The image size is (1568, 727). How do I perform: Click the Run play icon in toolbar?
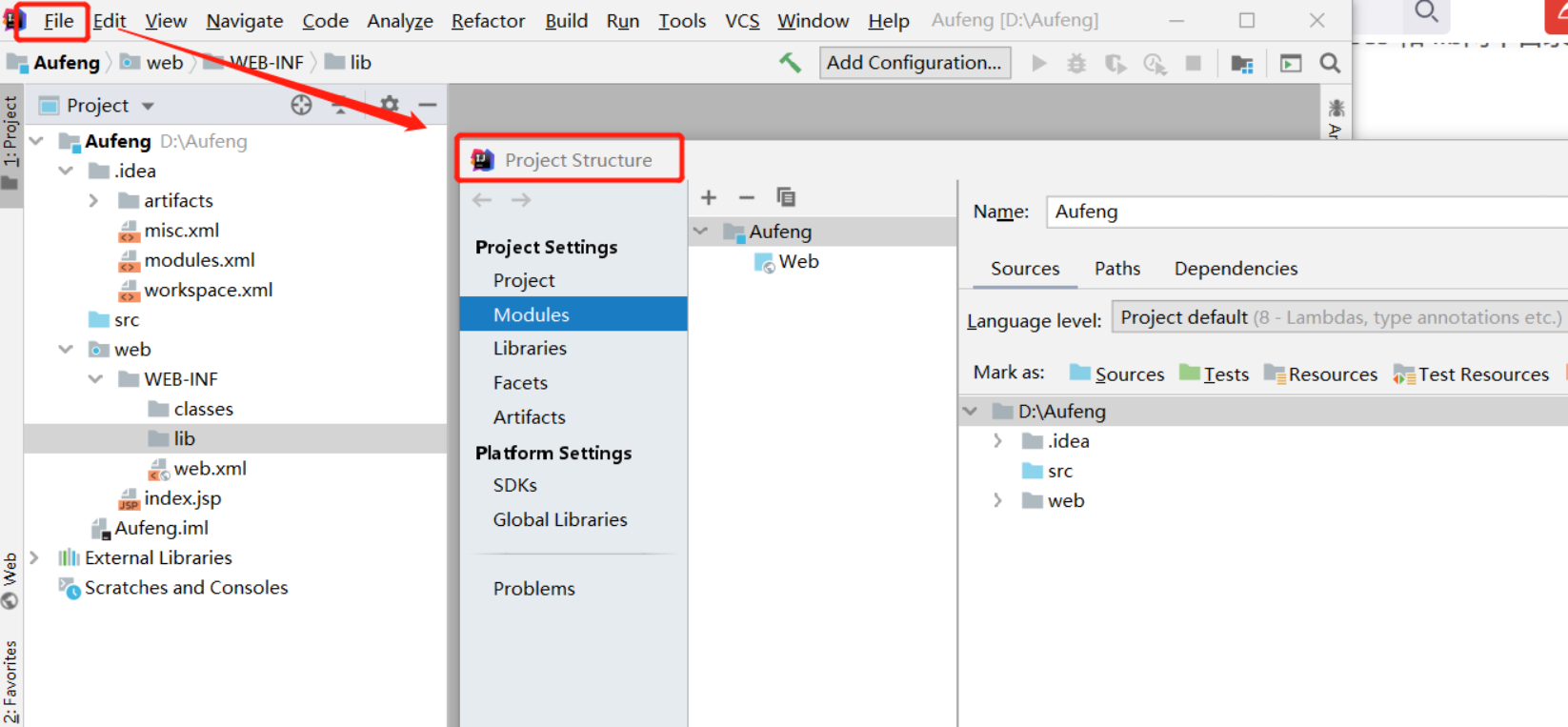coord(1039,63)
